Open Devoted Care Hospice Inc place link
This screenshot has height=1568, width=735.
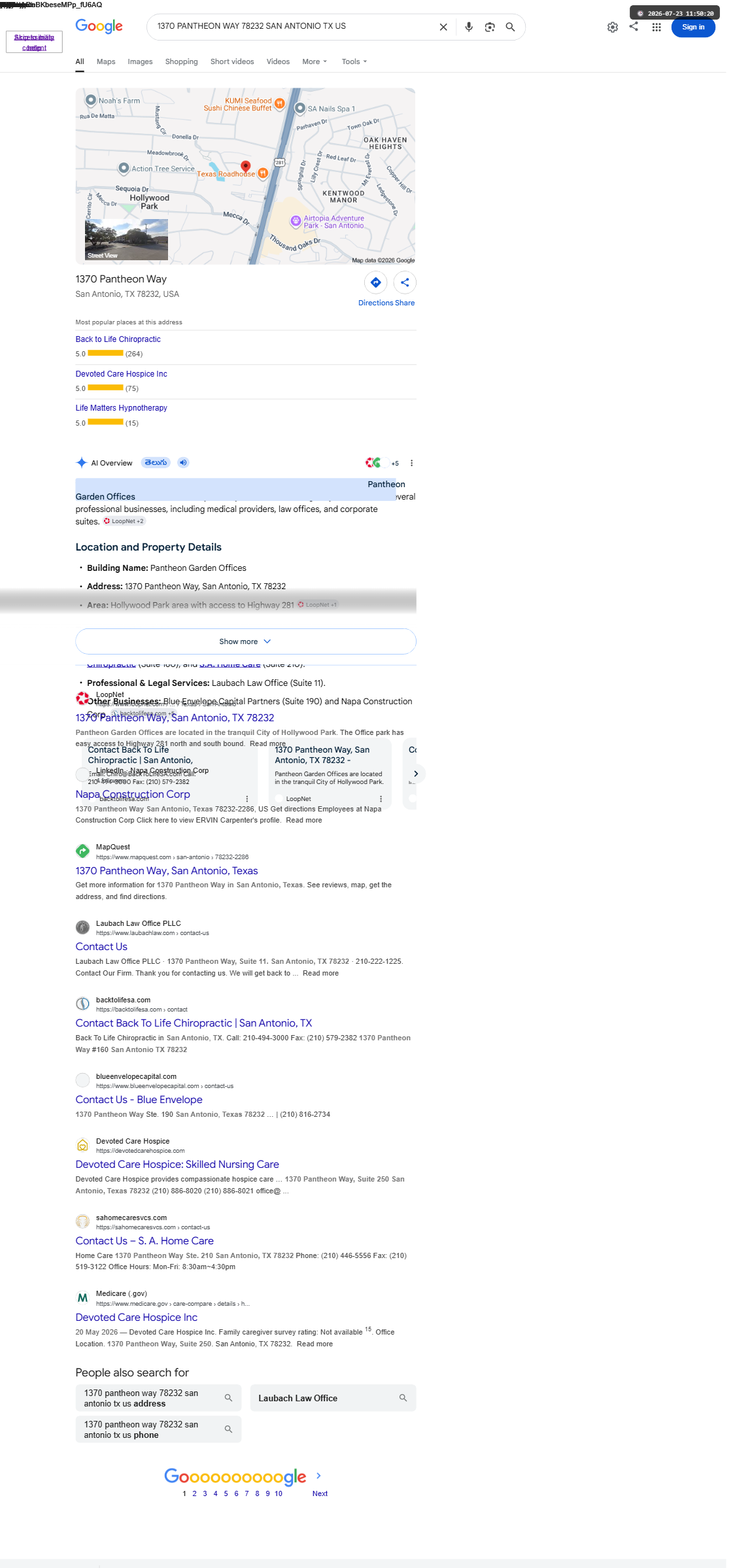(121, 374)
